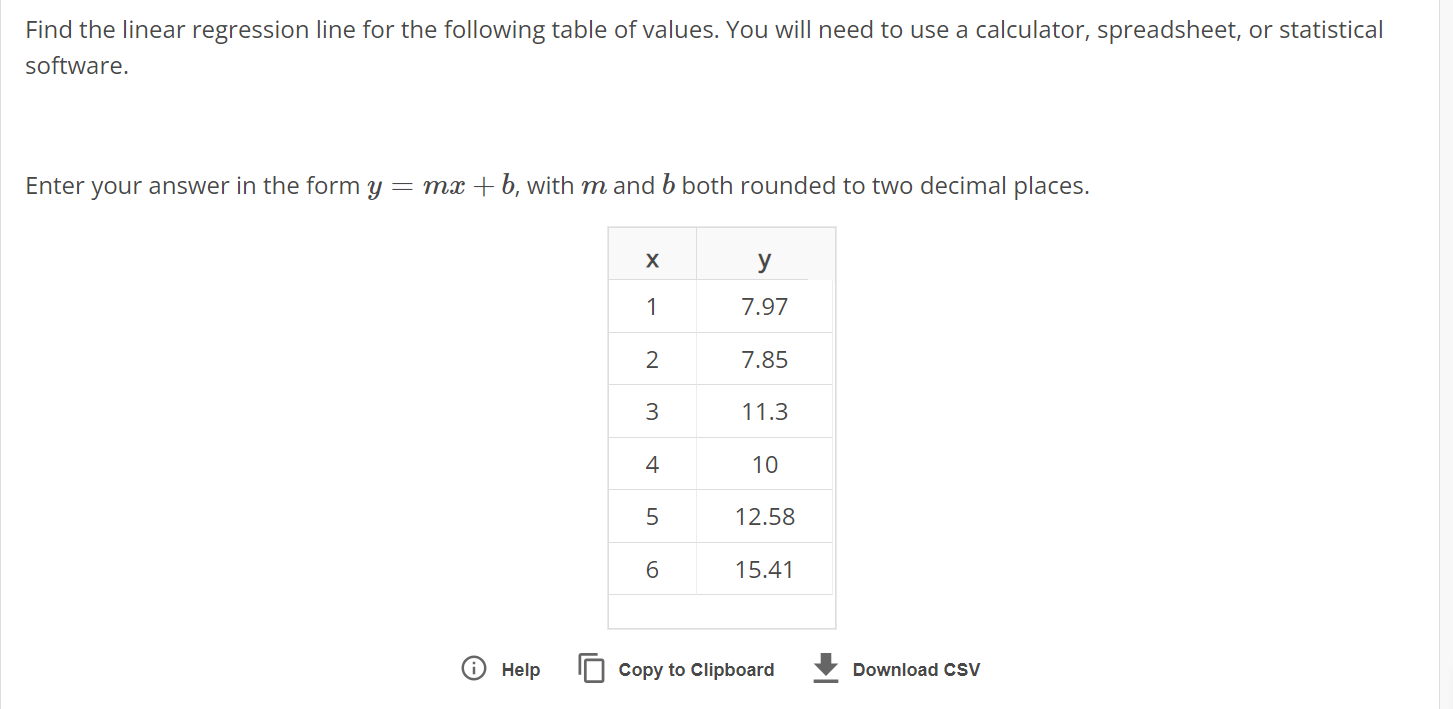Select the clipboard icon next to table
The height and width of the screenshot is (709, 1453).
pyautogui.click(x=592, y=669)
